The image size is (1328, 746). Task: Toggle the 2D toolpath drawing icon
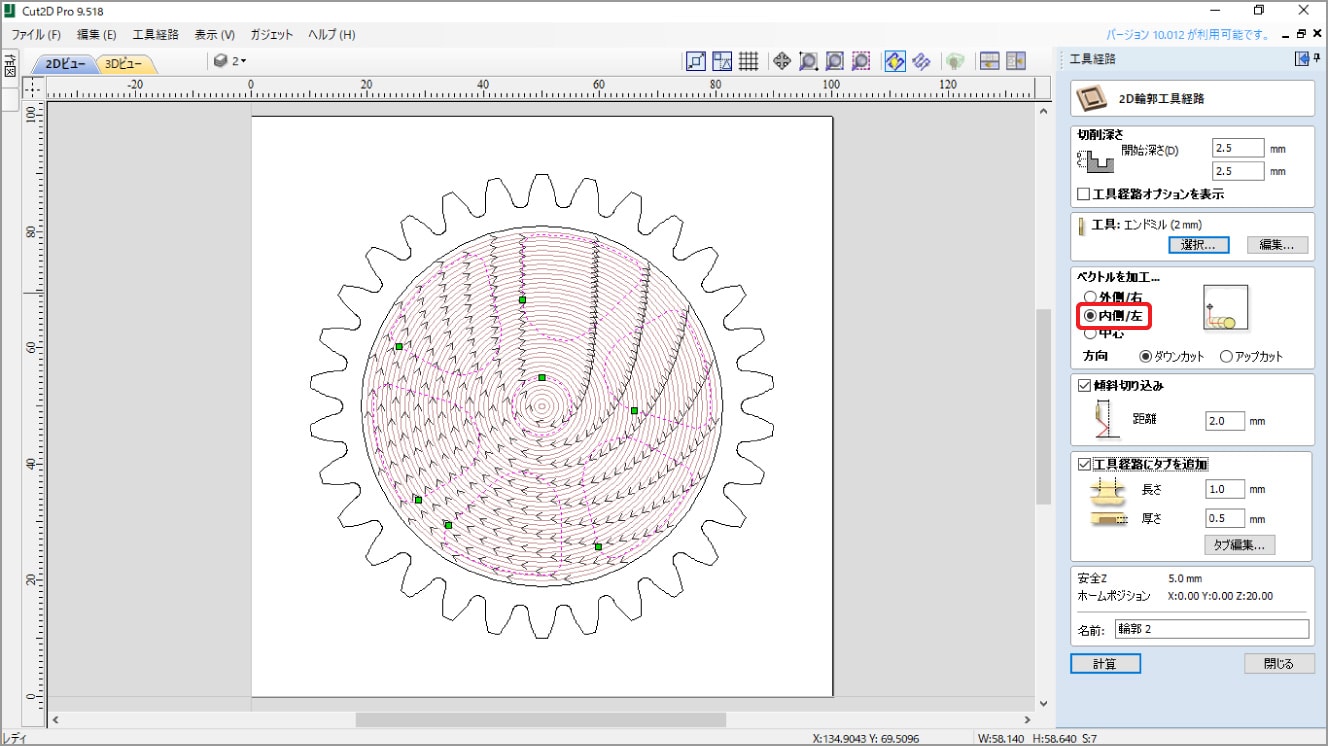[x=895, y=61]
